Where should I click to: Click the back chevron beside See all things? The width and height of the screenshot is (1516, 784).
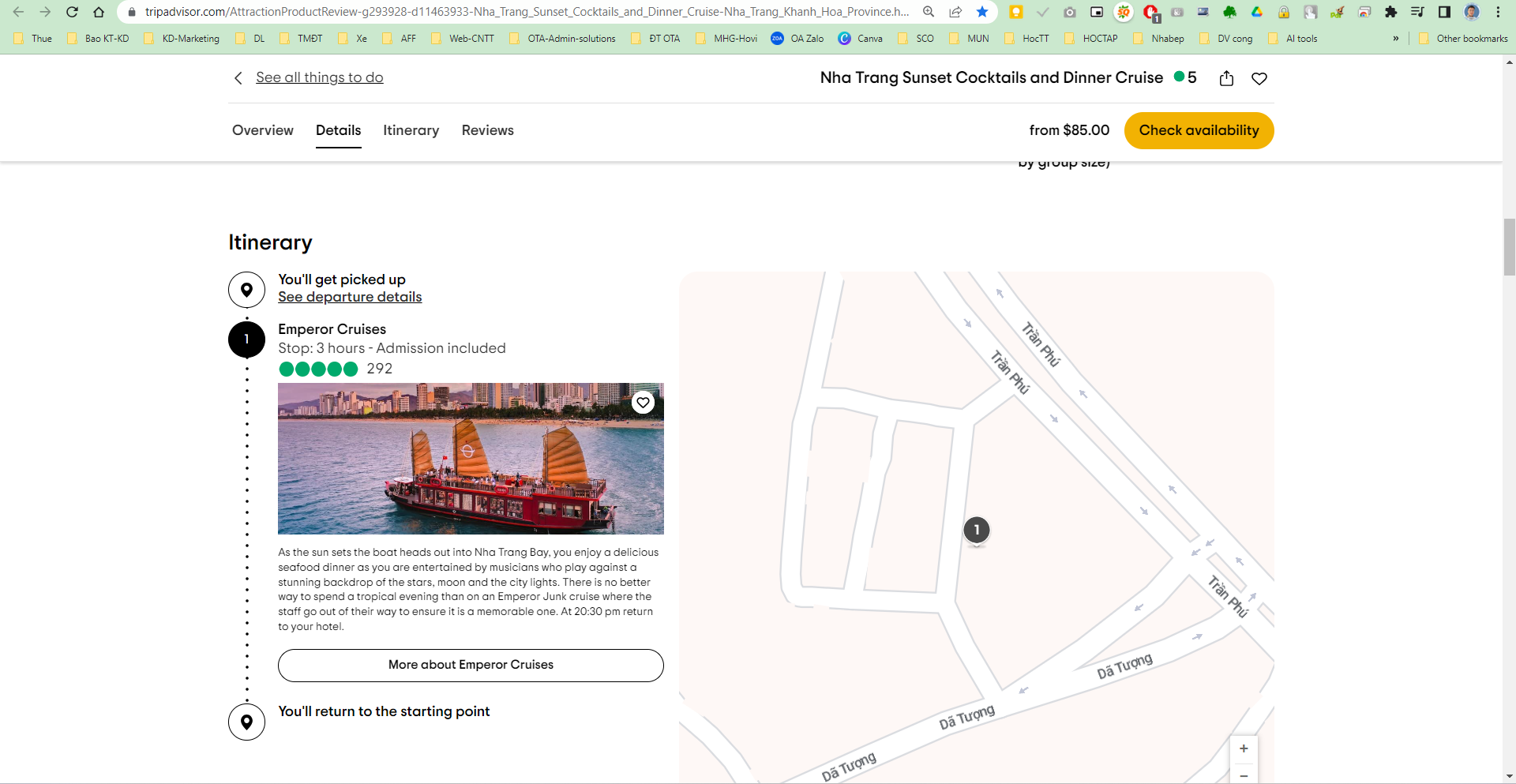coord(238,78)
